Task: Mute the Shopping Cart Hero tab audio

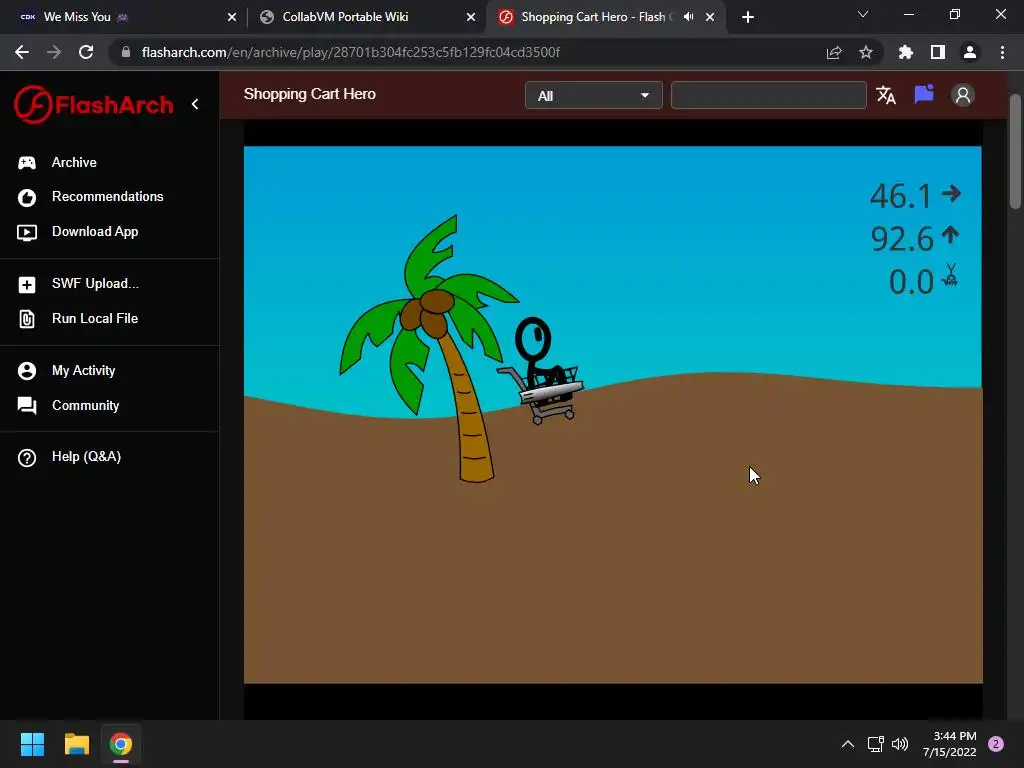Action: [x=688, y=17]
